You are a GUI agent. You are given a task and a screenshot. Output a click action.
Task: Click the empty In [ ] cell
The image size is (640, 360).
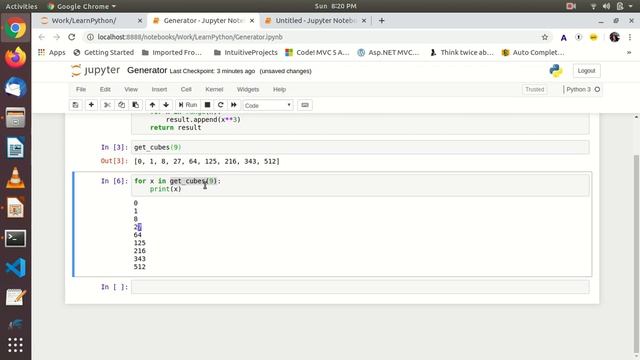click(x=360, y=287)
